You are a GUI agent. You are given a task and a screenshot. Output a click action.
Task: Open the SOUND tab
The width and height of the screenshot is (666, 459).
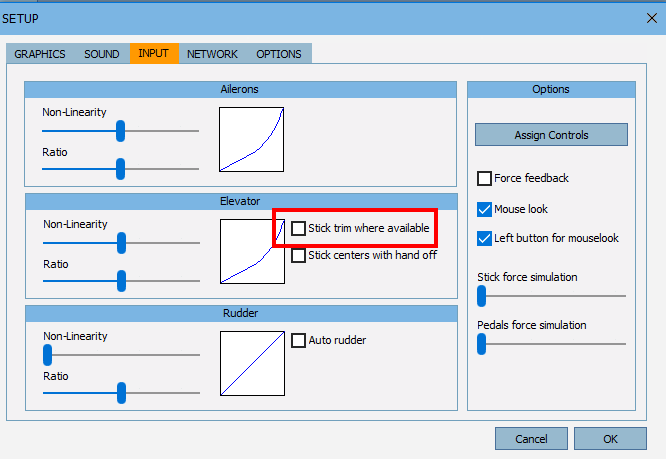pos(102,54)
